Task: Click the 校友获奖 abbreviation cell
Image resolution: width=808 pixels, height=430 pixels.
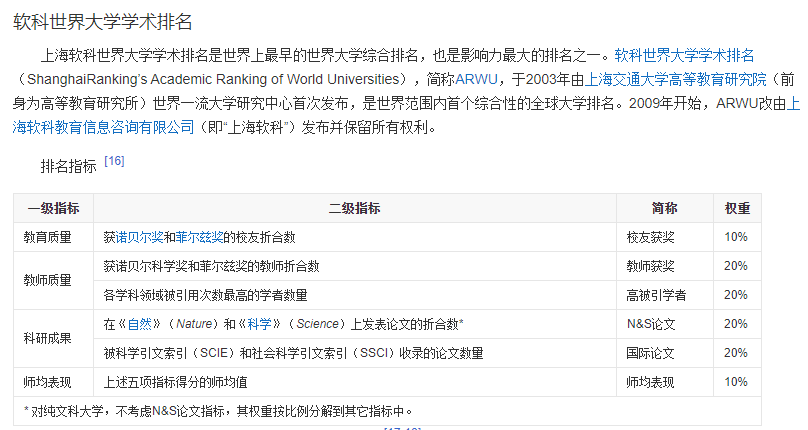Action: coord(665,237)
